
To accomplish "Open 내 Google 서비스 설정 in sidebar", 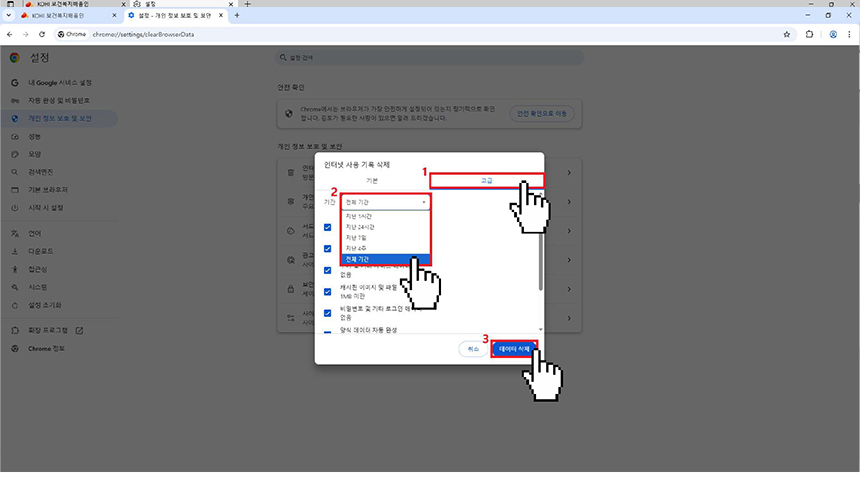I will [59, 83].
